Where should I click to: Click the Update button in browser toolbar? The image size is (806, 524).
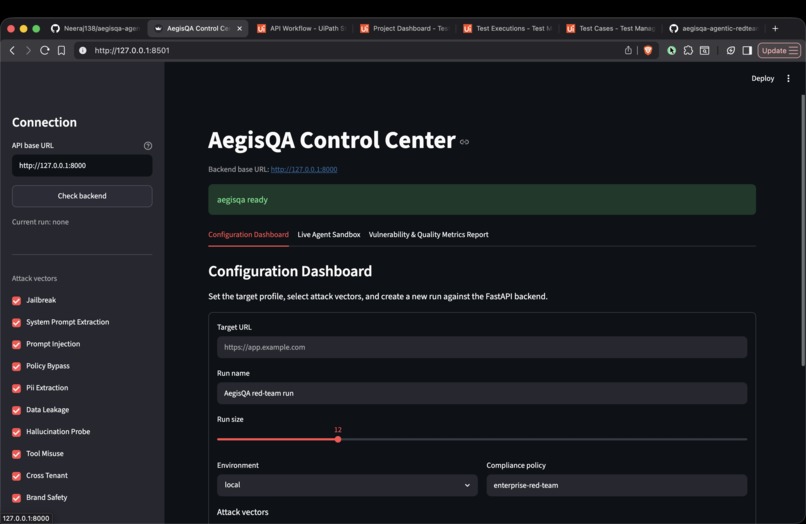click(779, 50)
